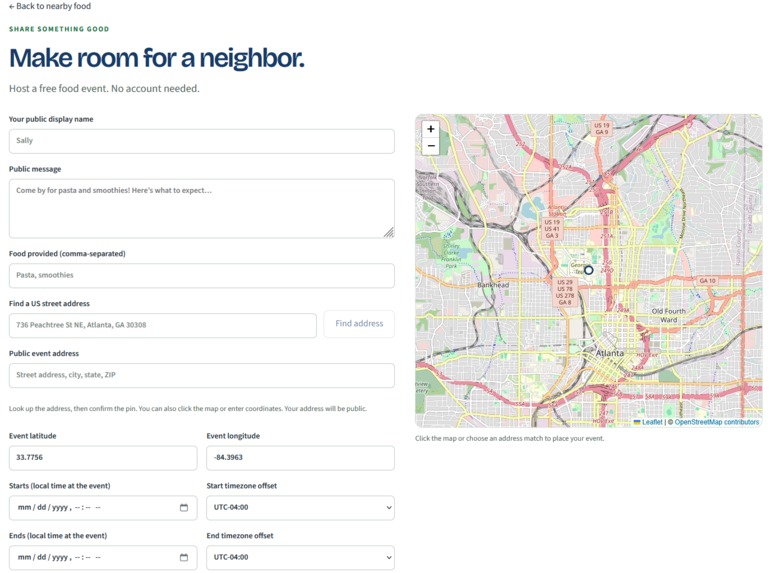Click the Find address button

coord(359,324)
